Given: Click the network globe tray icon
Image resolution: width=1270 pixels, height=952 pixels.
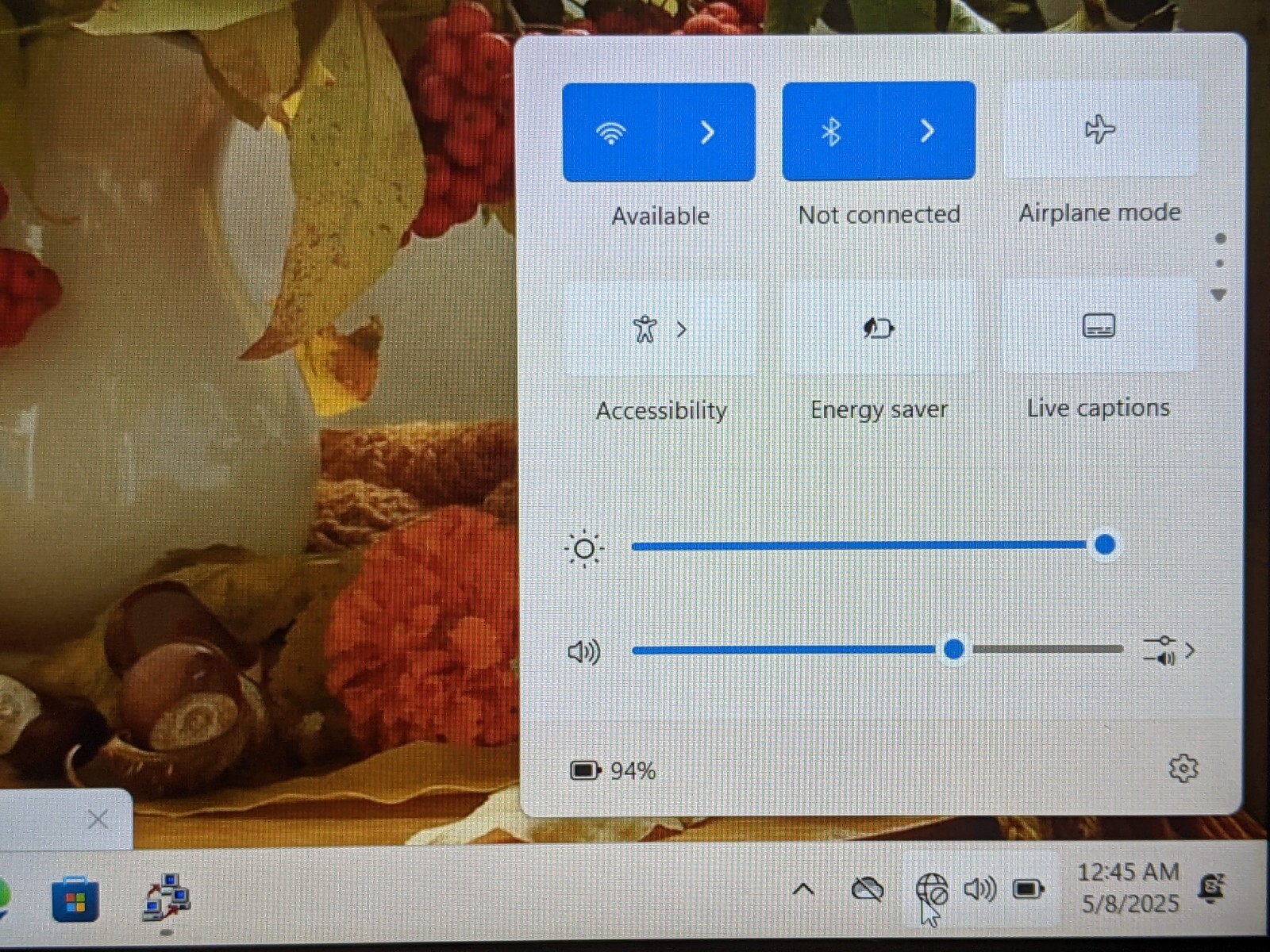Looking at the screenshot, I should [x=932, y=889].
